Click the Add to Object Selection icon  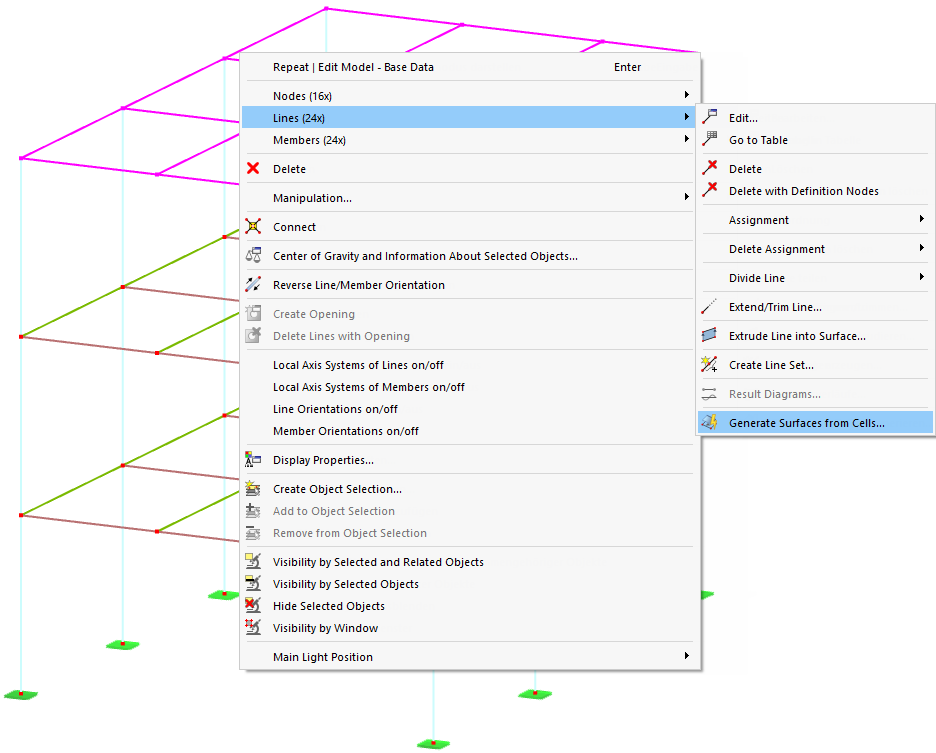coord(253,511)
